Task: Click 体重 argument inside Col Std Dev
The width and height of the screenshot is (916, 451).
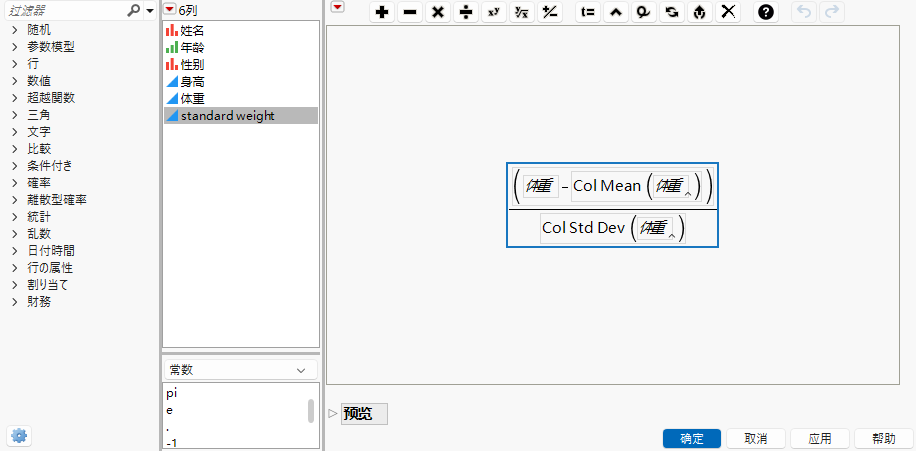Action: pyautogui.click(x=654, y=228)
